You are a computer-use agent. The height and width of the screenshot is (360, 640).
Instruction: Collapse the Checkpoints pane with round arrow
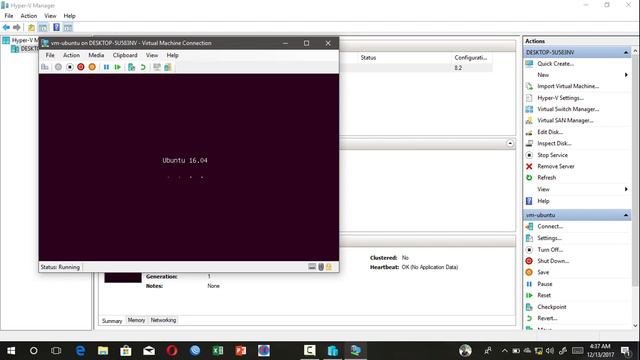(x=510, y=143)
